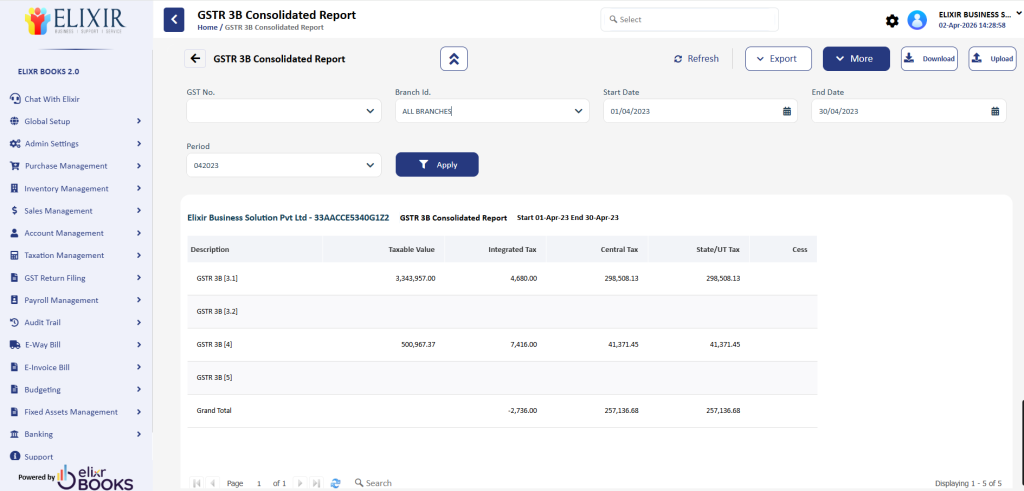Expand the Admin Settings menu
Viewport: 1024px width, 491px height.
coord(75,144)
